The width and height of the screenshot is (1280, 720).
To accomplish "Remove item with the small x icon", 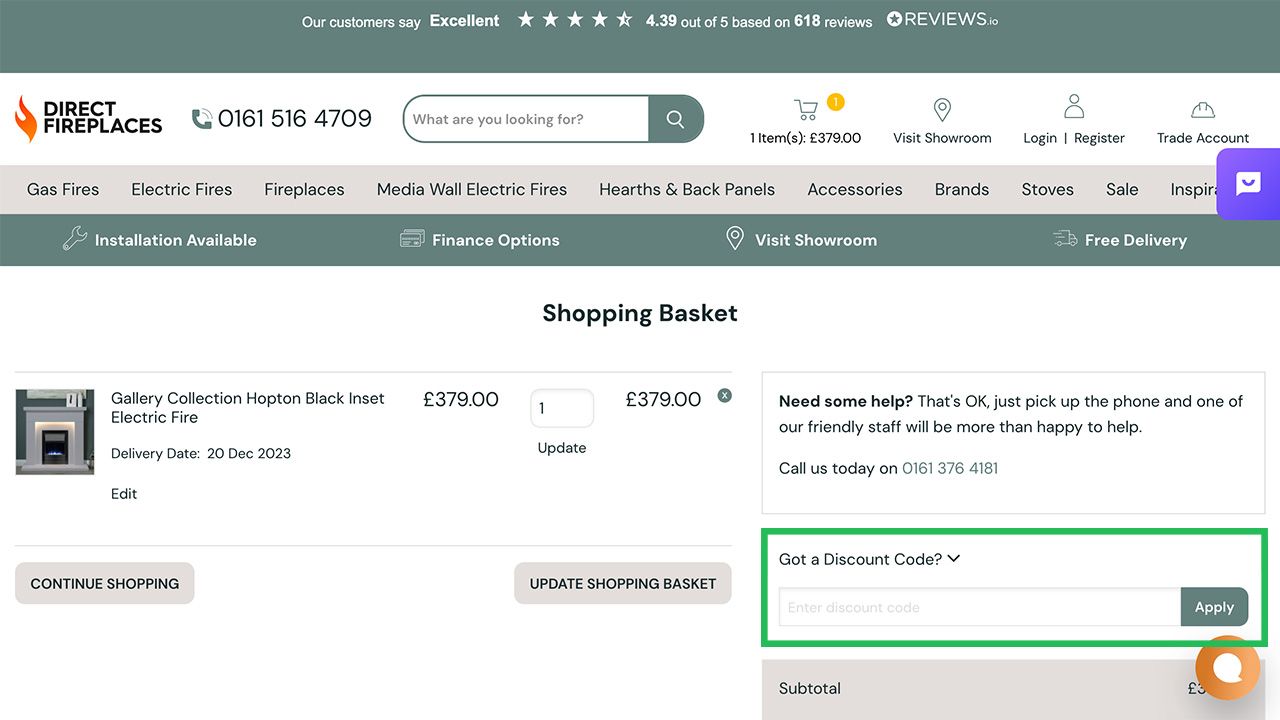I will 725,395.
